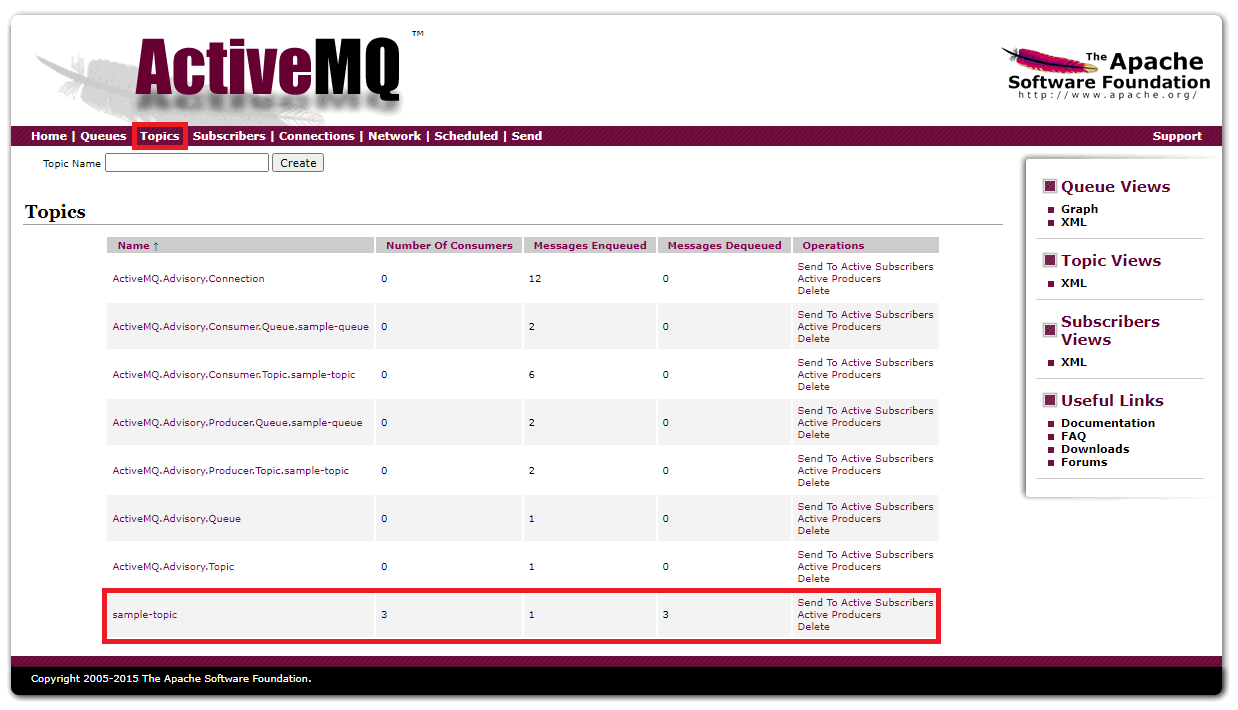Viewport: 1238px width, 710px height.
Task: Open the Downloads link
Action: coord(1095,449)
